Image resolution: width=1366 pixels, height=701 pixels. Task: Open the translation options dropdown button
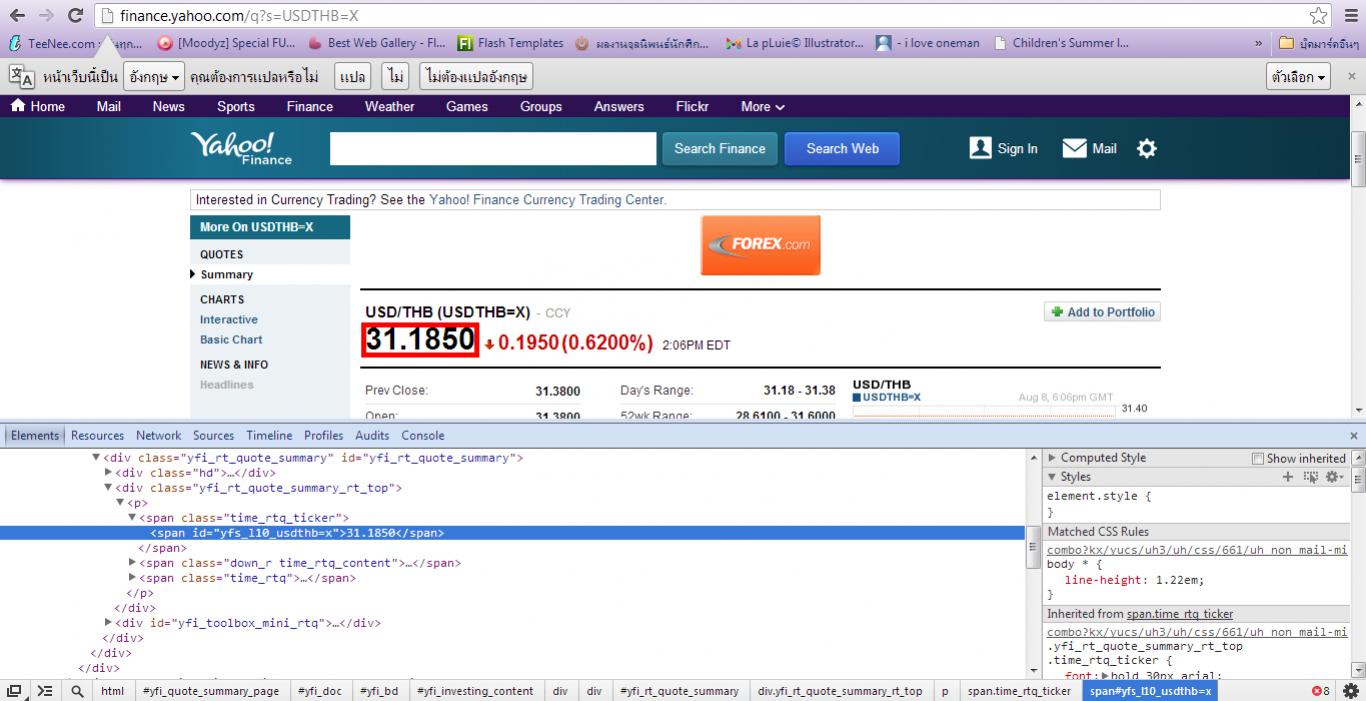(1298, 77)
